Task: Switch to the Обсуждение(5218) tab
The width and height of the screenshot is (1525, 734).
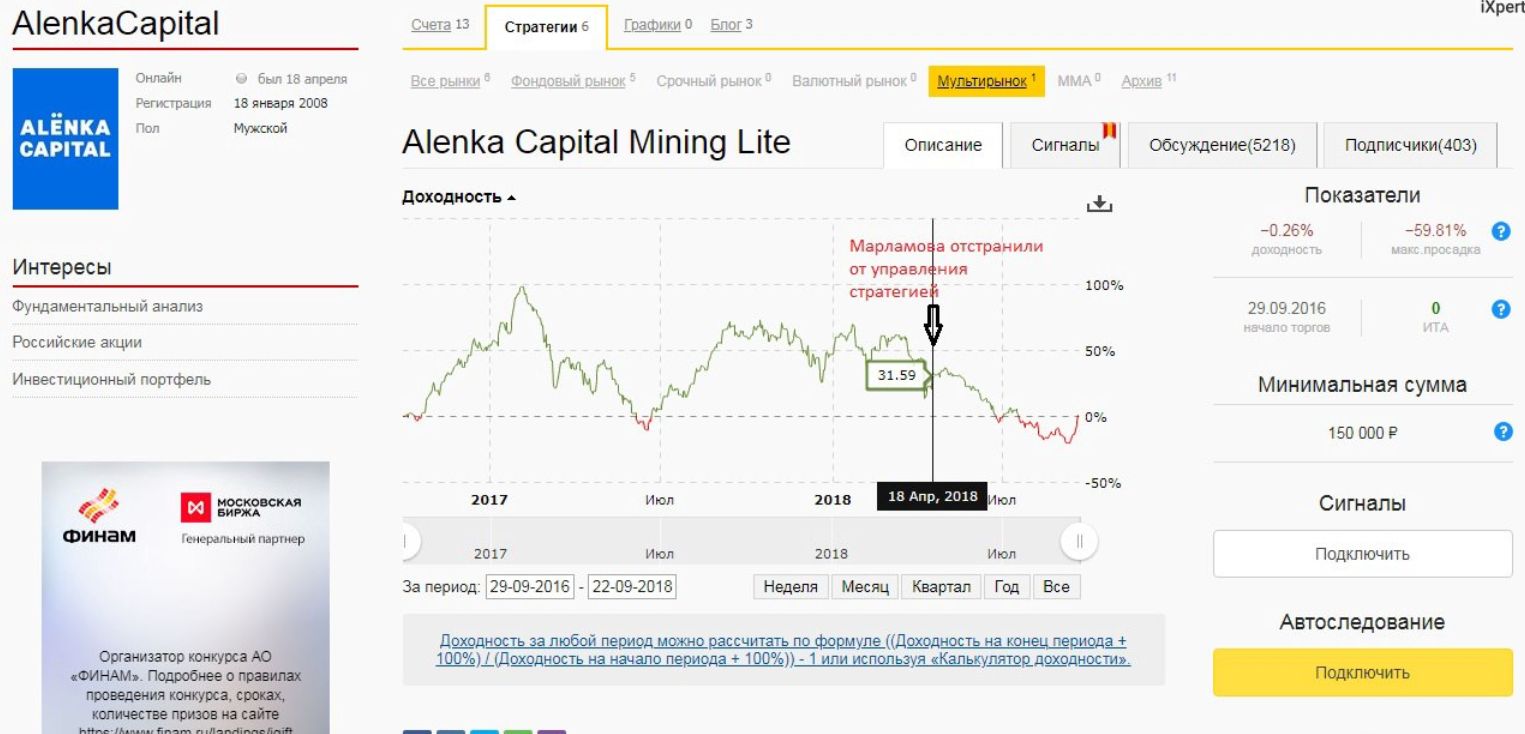Action: point(1222,146)
